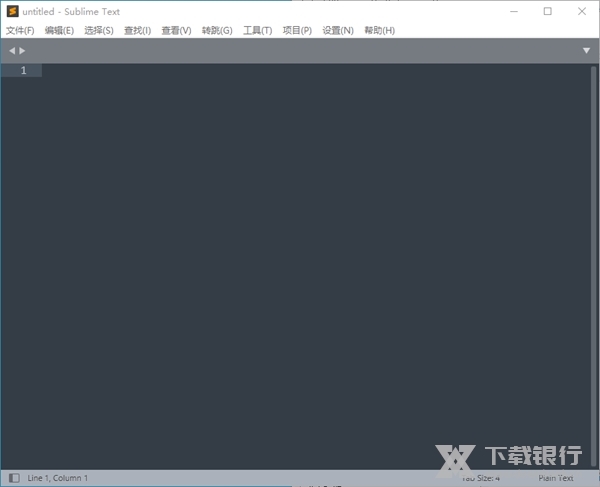Screen dimensions: 600x487
Task: Click line number 1 in the gutter
Action: [x=24, y=70]
